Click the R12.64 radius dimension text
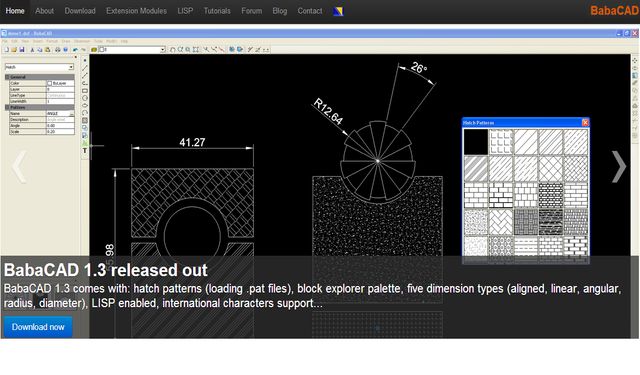The height and width of the screenshot is (375, 640). pos(328,111)
